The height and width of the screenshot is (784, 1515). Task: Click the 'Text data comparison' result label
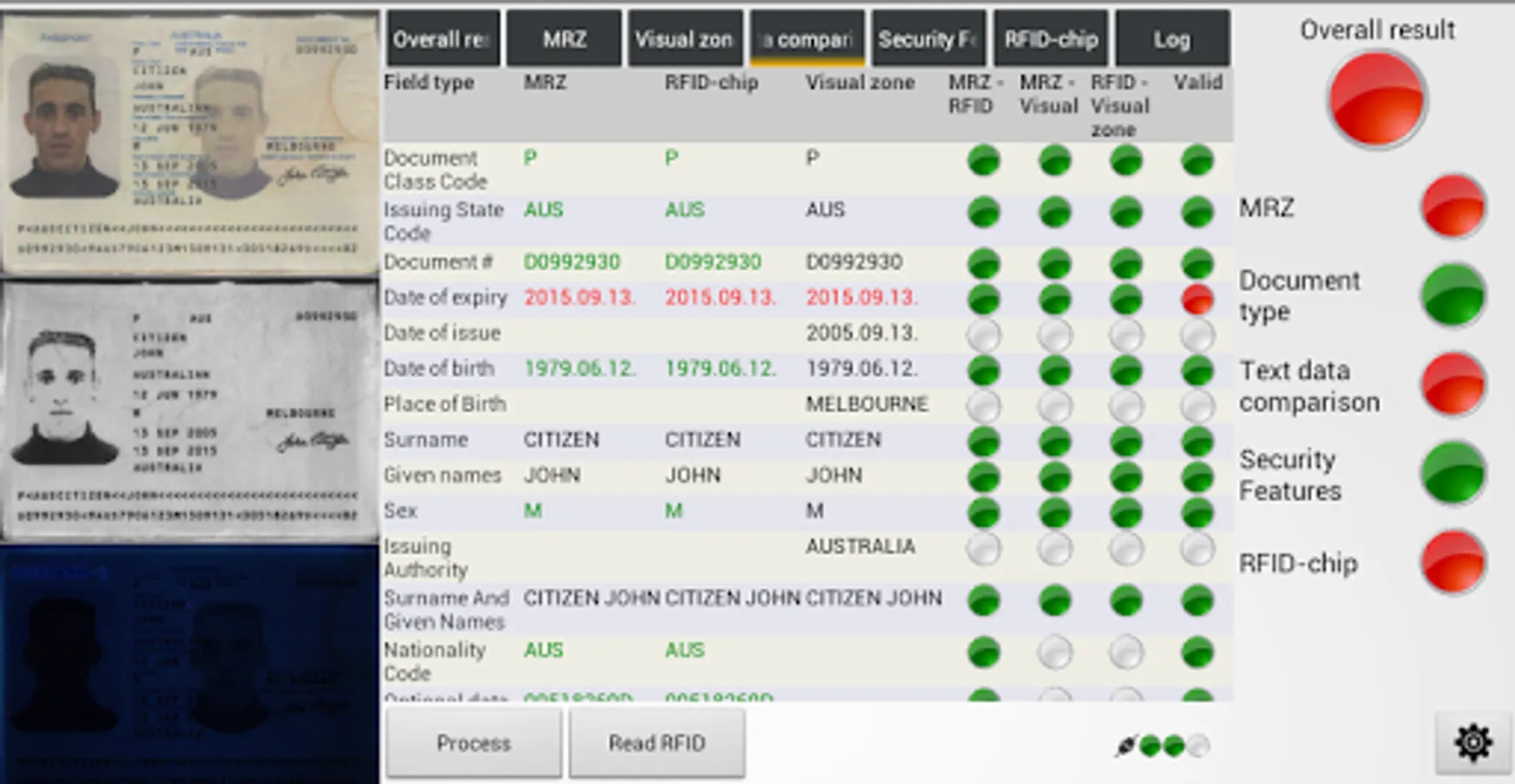point(1309,386)
